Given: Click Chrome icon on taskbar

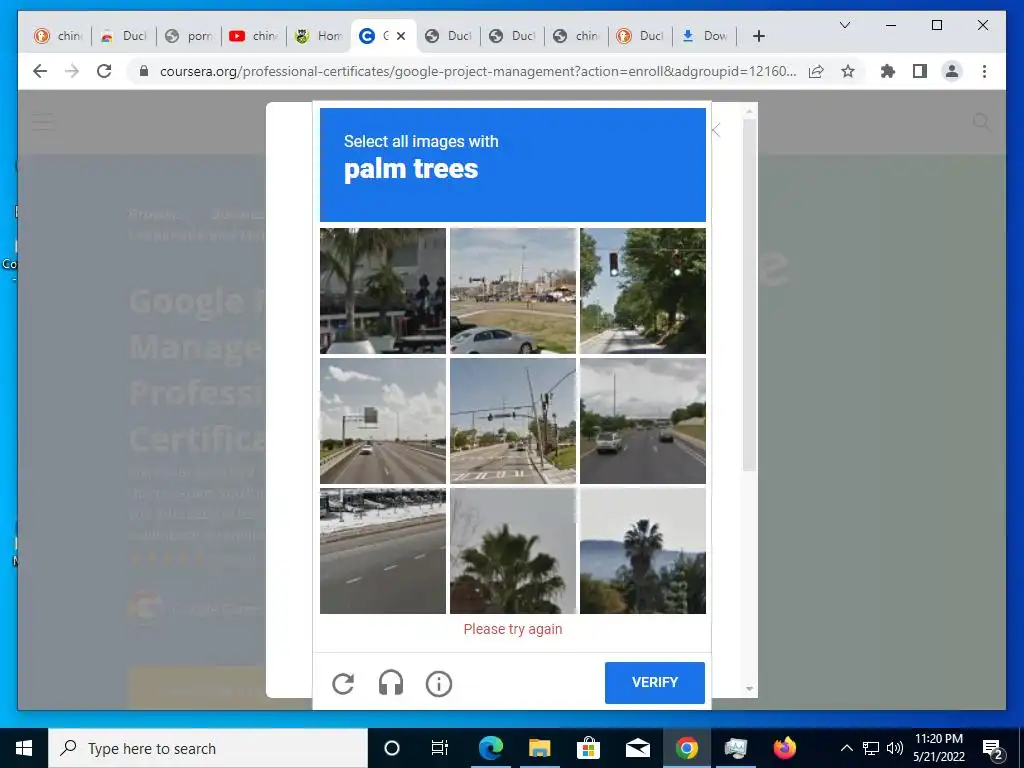Looking at the screenshot, I should click(686, 748).
